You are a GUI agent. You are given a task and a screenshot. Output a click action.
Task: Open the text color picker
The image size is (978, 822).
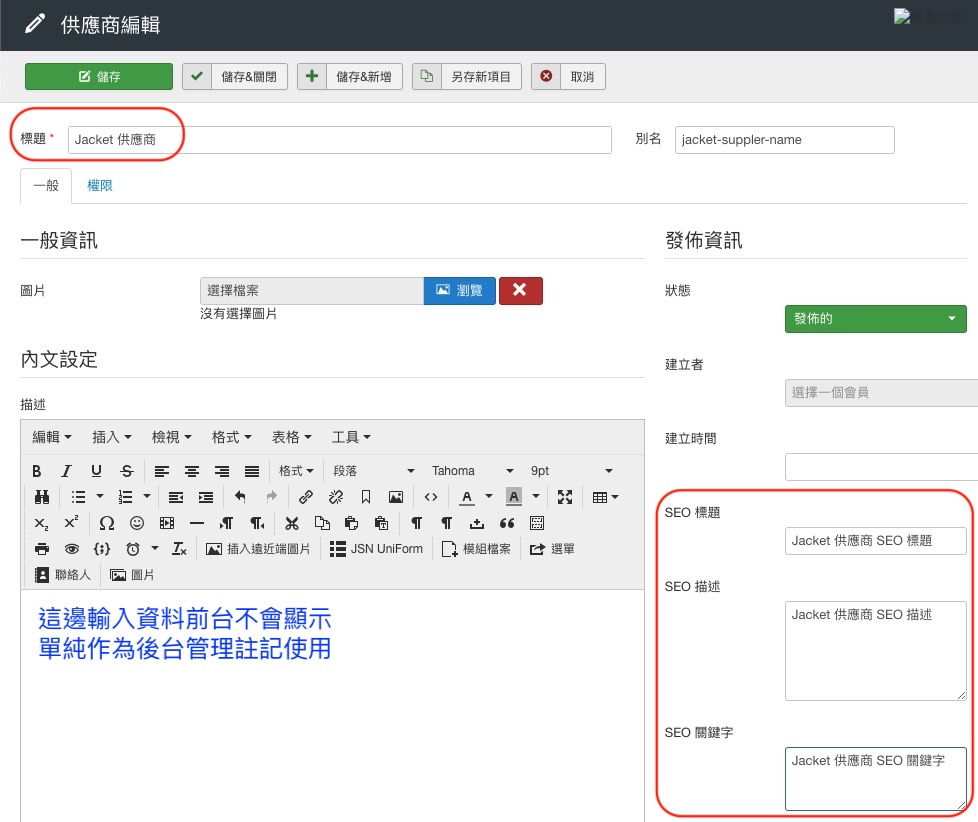tap(467, 497)
